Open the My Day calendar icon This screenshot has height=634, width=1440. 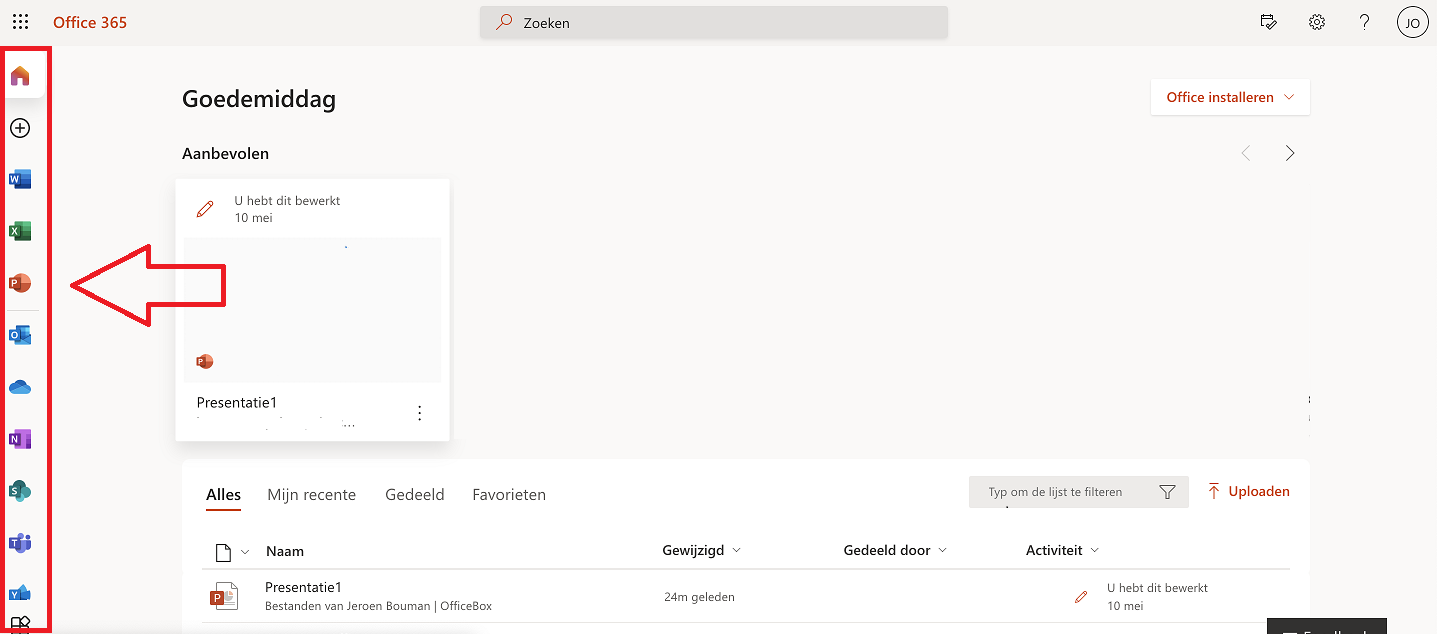click(x=1269, y=22)
